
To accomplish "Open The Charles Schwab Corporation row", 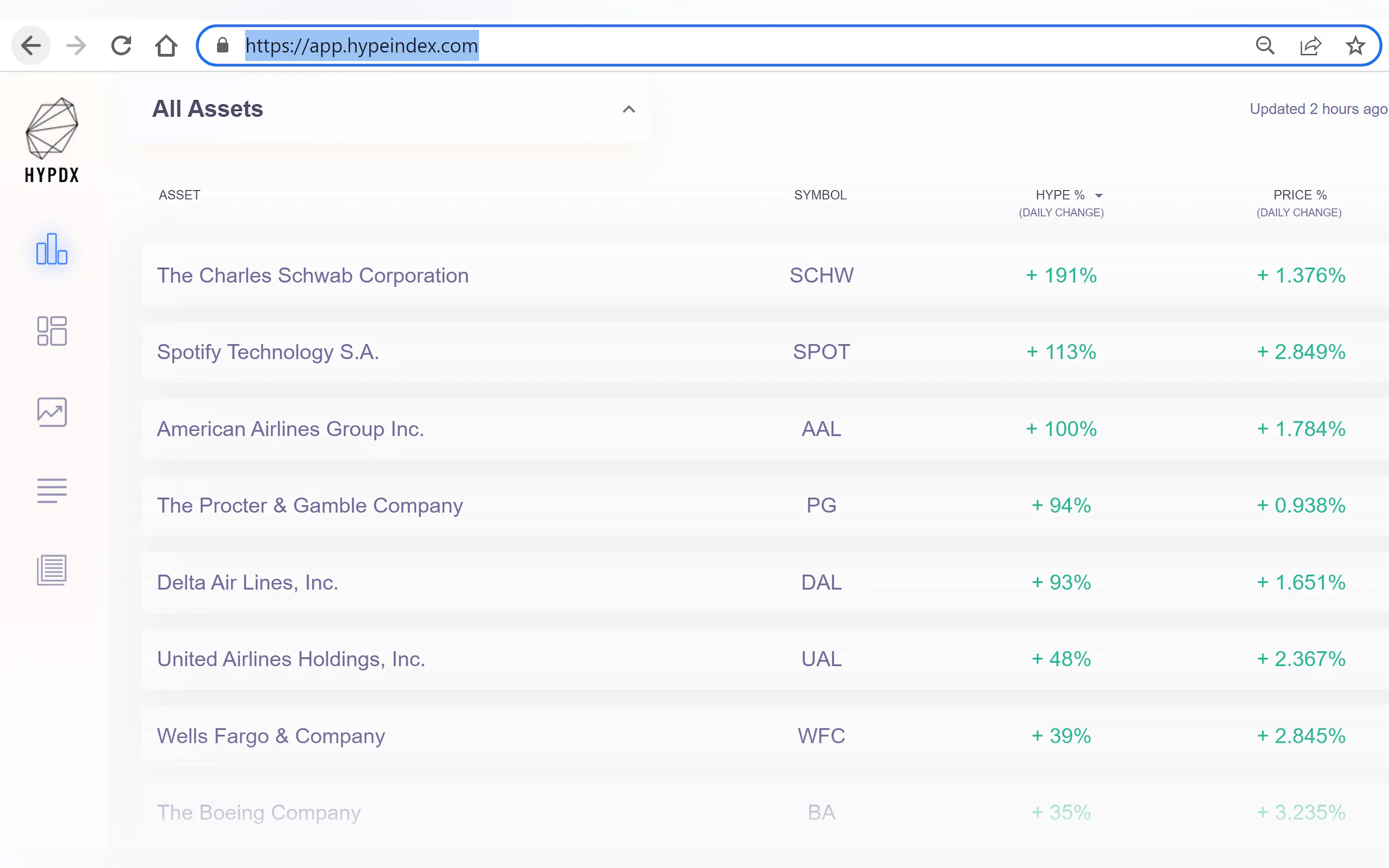I will click(x=313, y=275).
